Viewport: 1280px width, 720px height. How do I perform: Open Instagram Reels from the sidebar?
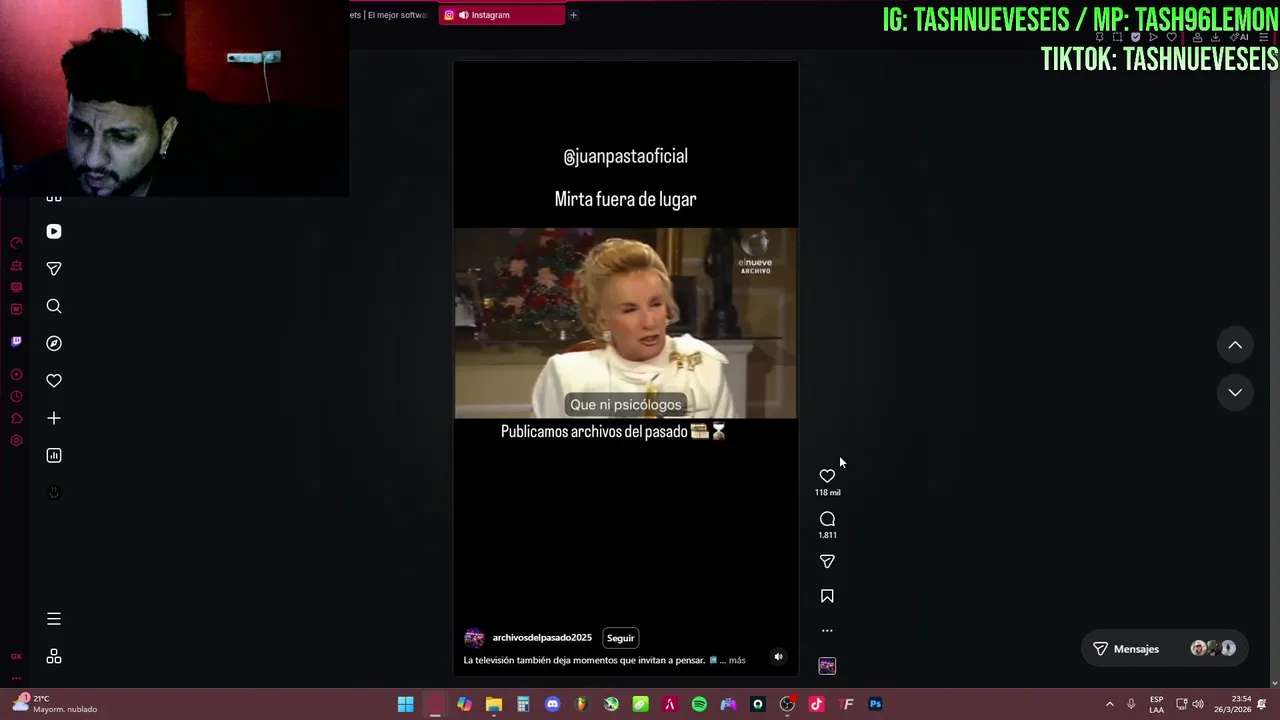click(54, 231)
